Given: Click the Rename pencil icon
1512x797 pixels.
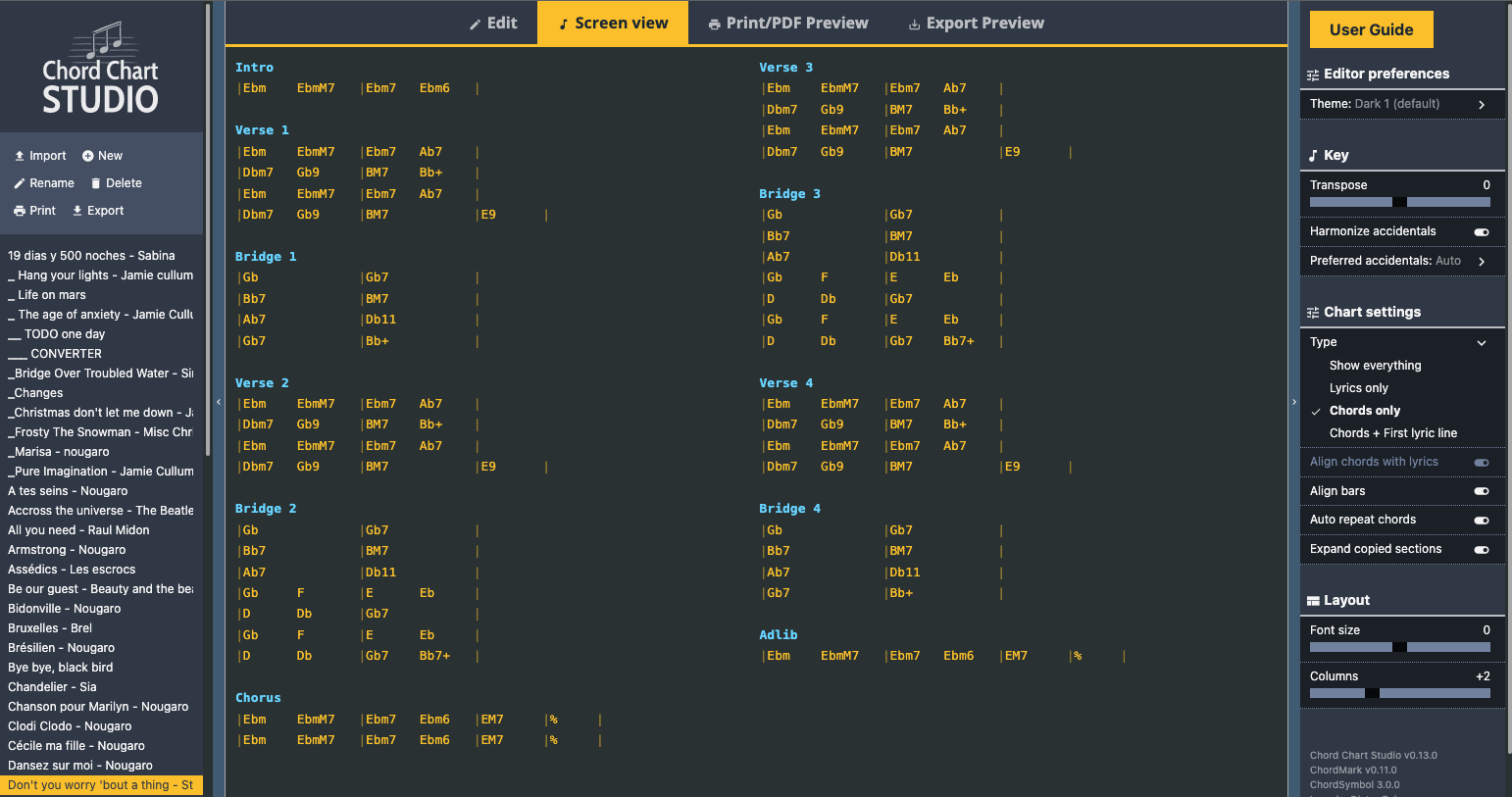Looking at the screenshot, I should tap(20, 183).
